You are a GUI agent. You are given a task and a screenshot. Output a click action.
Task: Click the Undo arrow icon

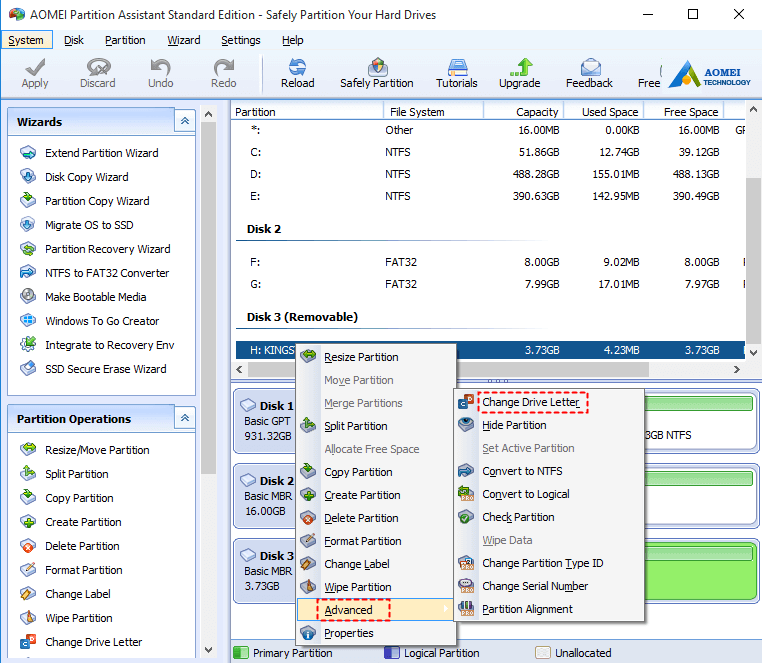(161, 67)
